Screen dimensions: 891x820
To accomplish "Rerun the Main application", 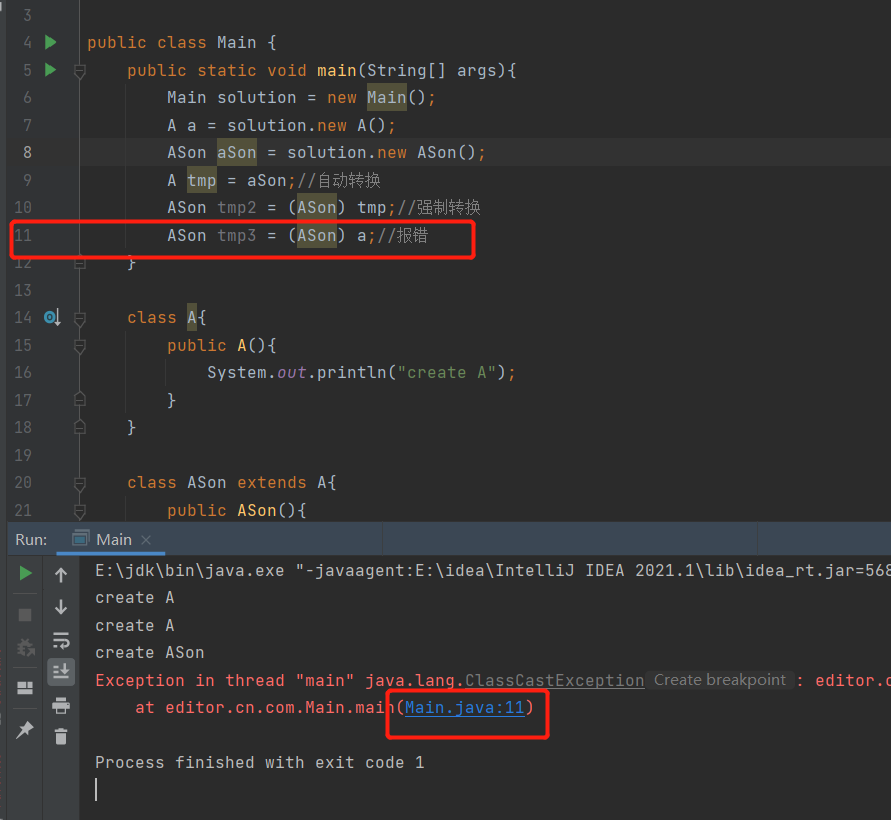I will pos(25,575).
